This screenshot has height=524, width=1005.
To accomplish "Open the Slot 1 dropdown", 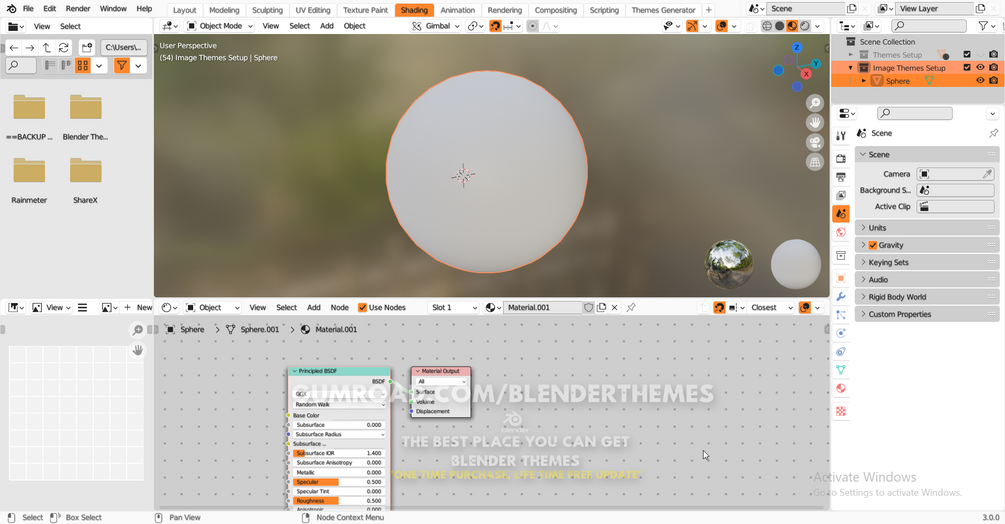I will point(454,307).
